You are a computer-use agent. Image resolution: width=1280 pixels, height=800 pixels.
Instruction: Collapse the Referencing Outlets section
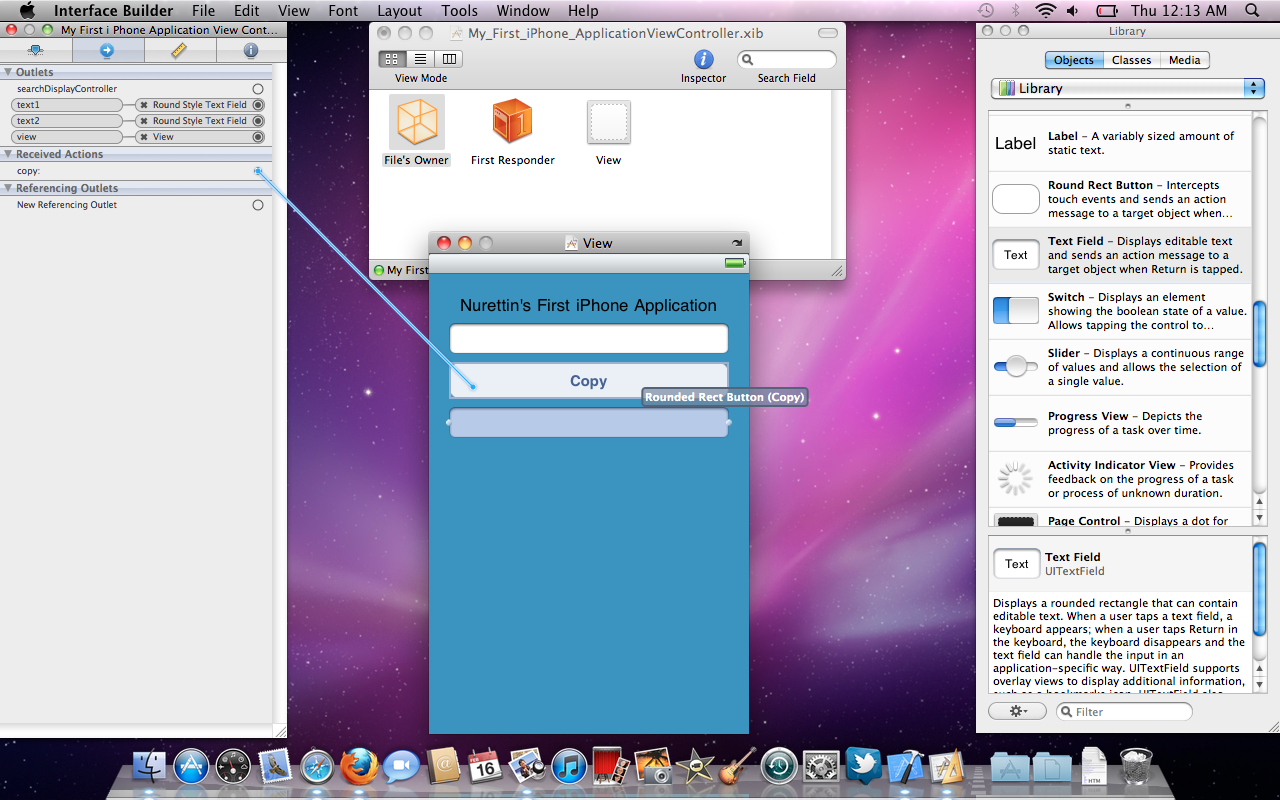pyautogui.click(x=8, y=188)
